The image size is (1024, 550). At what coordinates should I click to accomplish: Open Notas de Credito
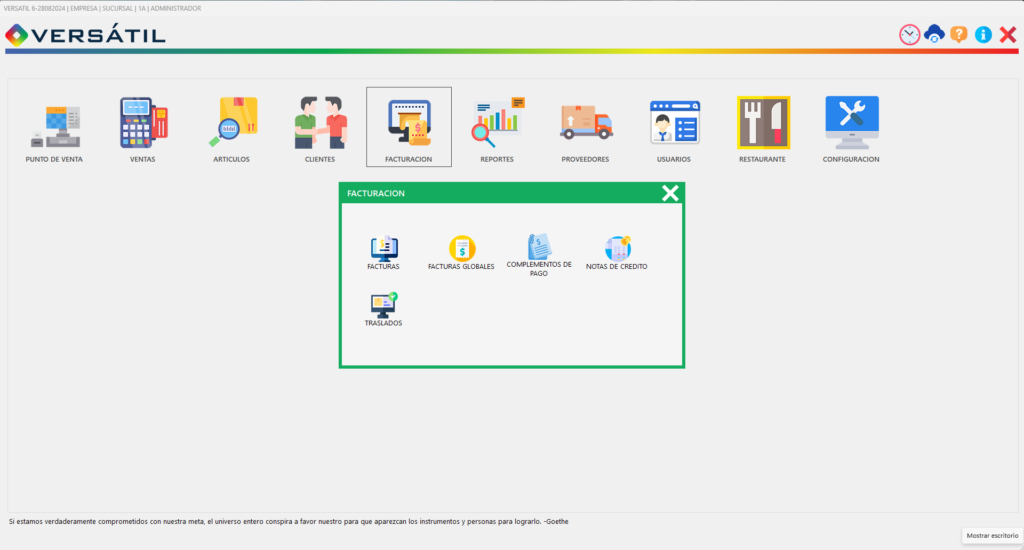pos(616,253)
